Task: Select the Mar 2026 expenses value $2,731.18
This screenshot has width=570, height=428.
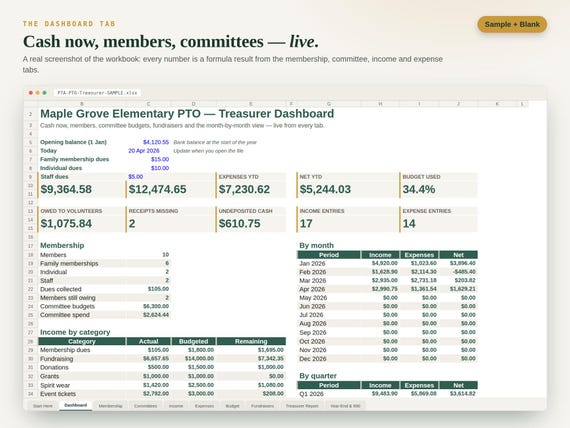Action: click(424, 280)
